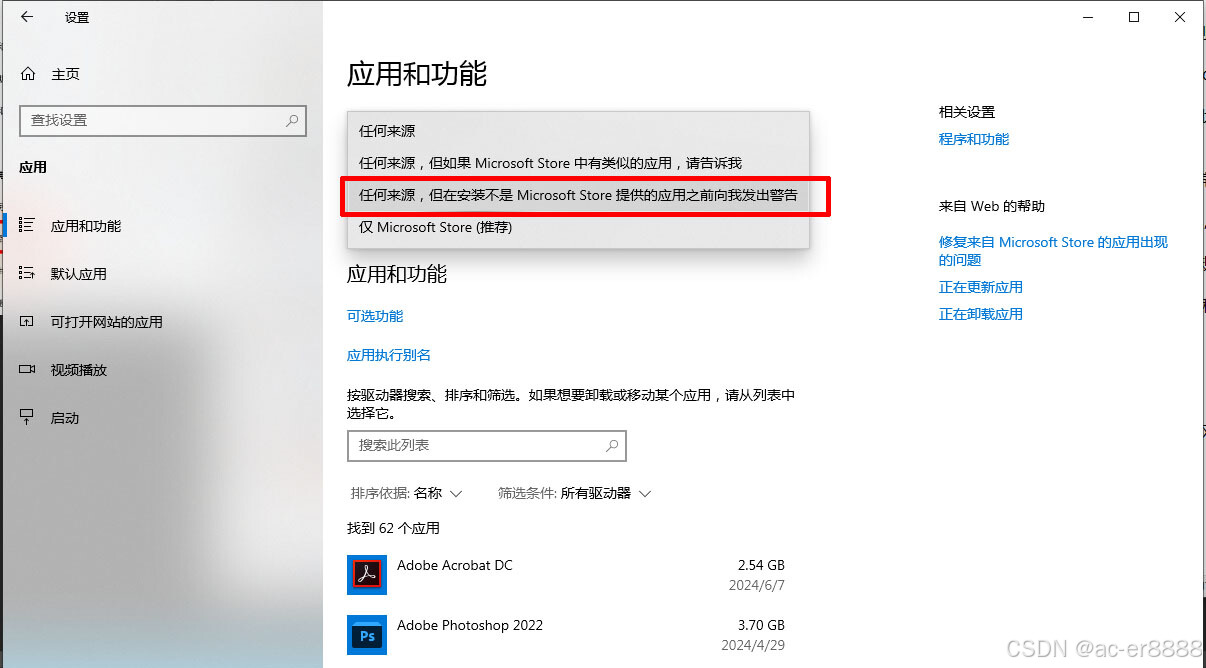Click magnifier icon in 搜索此列表 box

pyautogui.click(x=612, y=445)
